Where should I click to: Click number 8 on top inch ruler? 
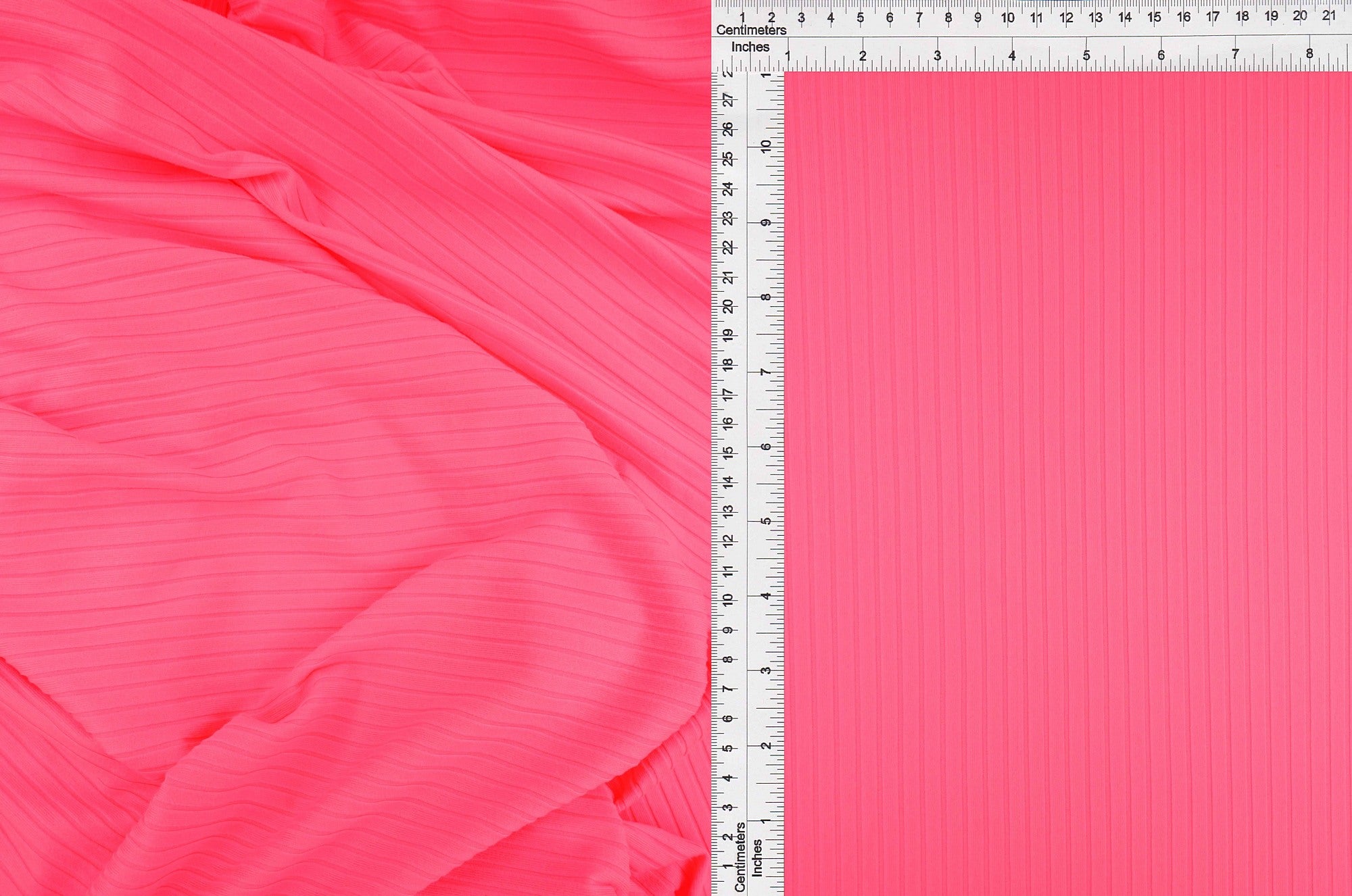(x=1309, y=54)
